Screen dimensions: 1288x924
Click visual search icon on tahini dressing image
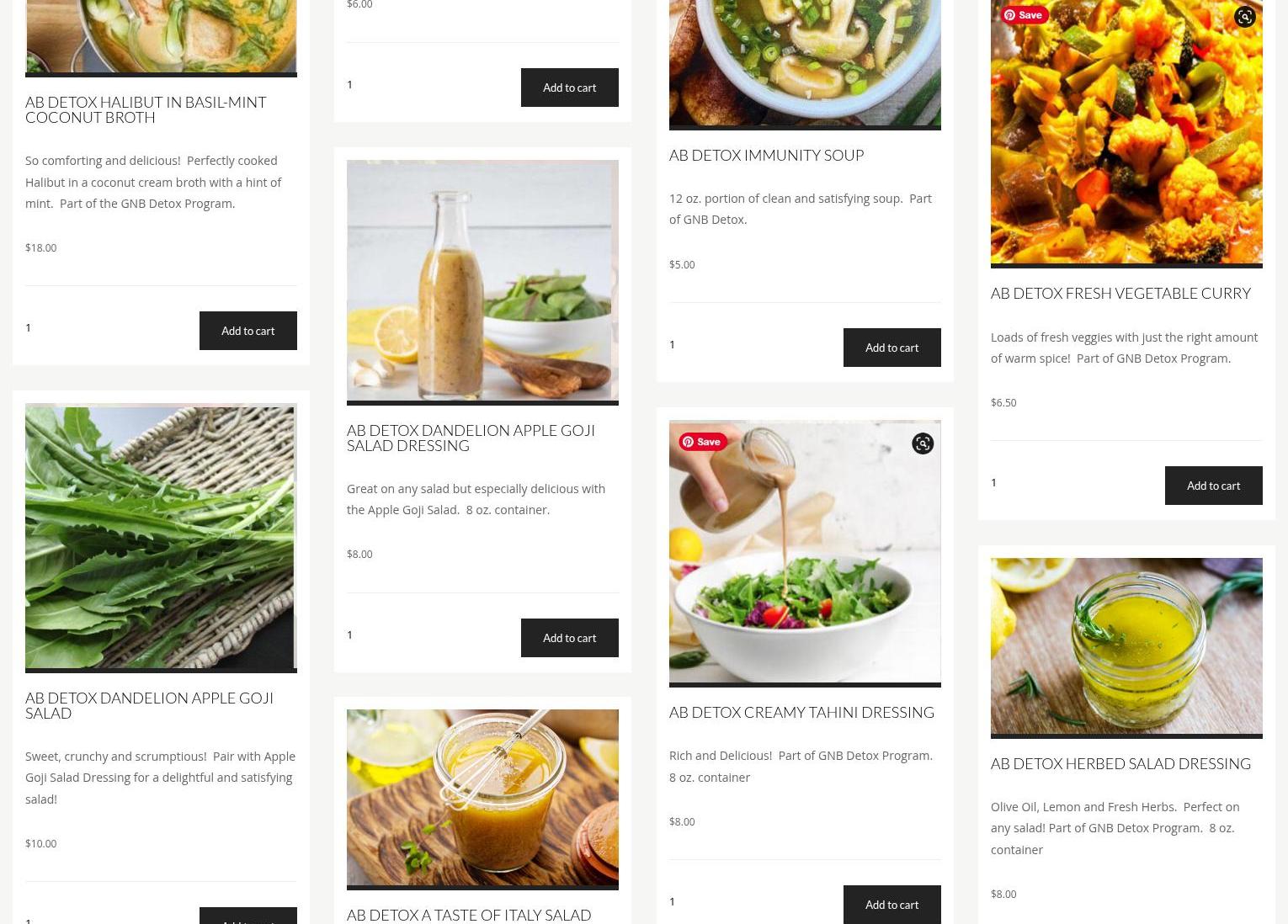pyautogui.click(x=923, y=443)
